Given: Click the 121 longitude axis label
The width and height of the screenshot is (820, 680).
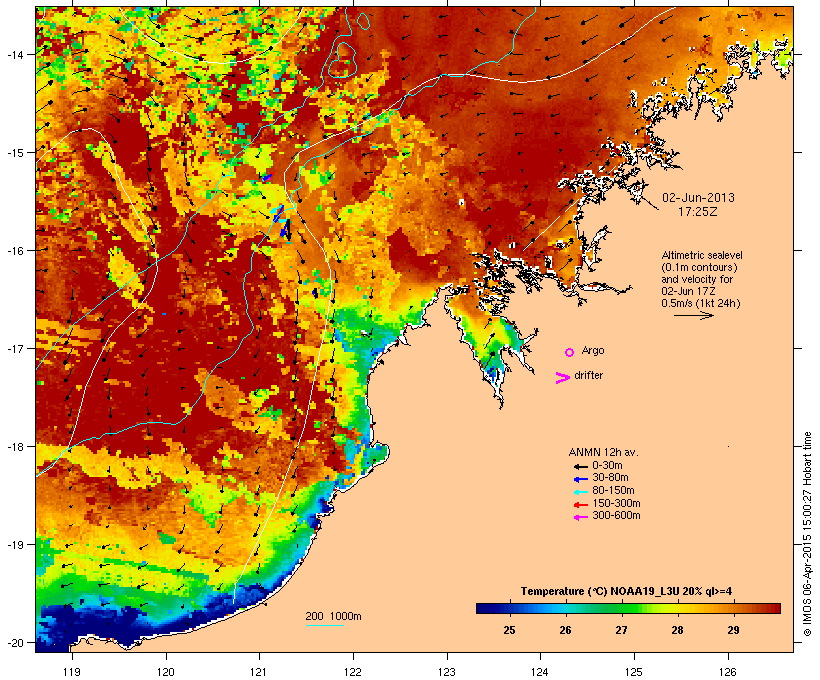Looking at the screenshot, I should [259, 672].
